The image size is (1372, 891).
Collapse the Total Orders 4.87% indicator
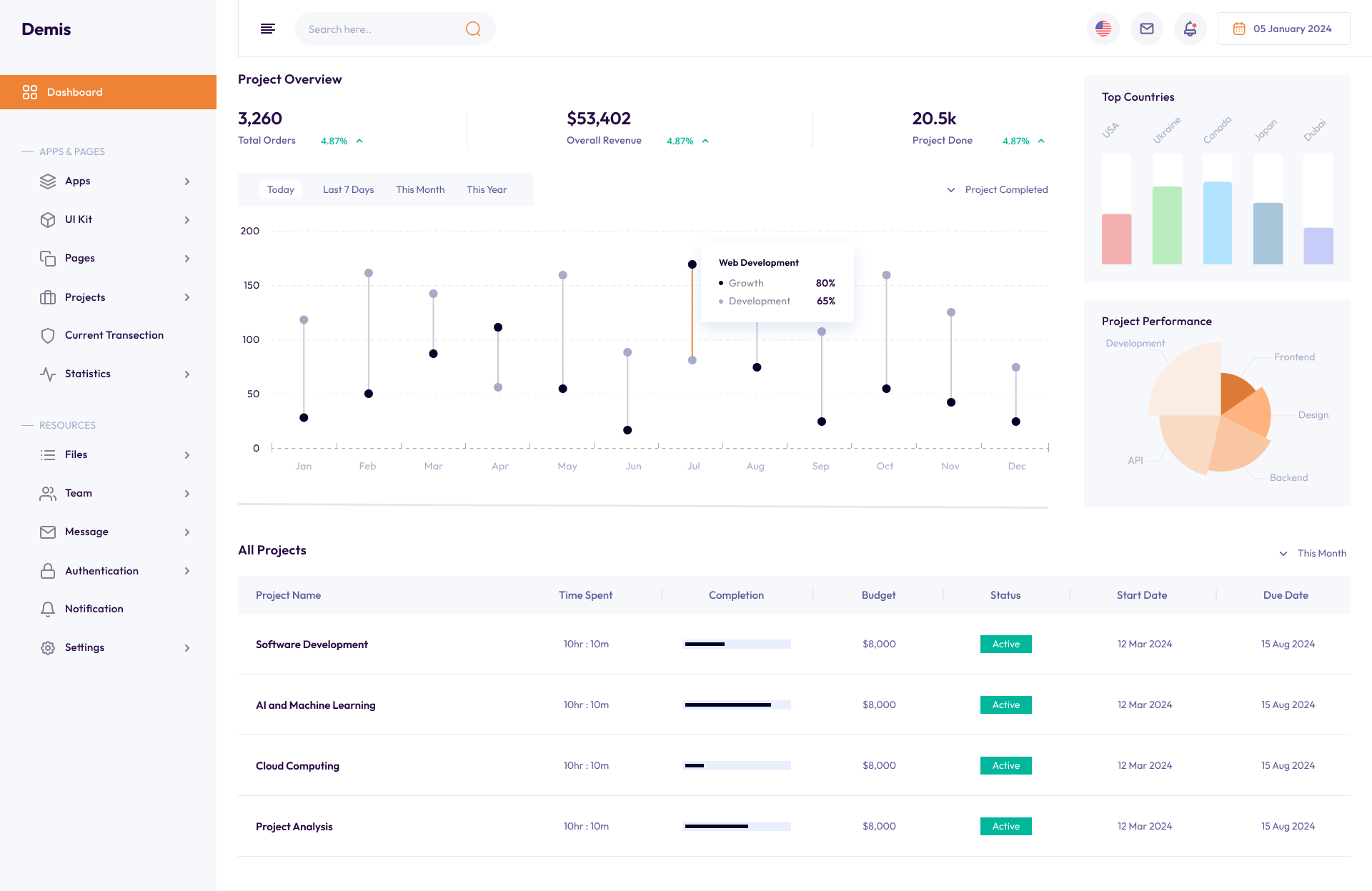(360, 141)
